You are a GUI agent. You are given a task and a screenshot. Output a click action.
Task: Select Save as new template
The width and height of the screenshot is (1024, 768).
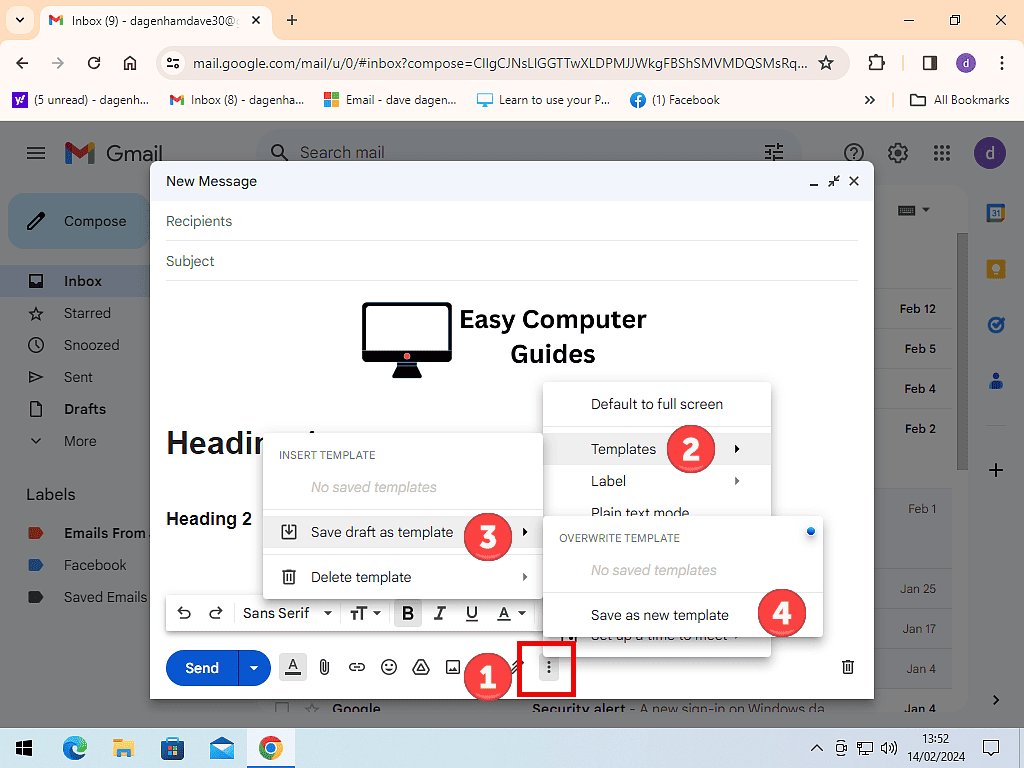(x=660, y=615)
